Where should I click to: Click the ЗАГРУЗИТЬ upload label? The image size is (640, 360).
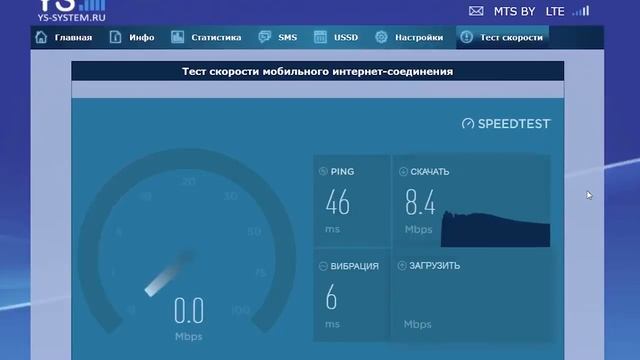point(434,266)
